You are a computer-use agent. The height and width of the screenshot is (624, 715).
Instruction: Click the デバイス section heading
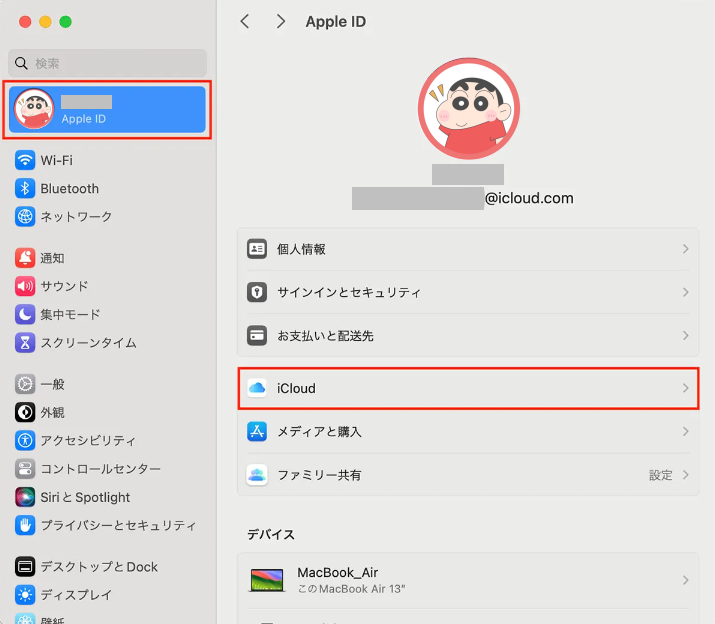click(271, 534)
